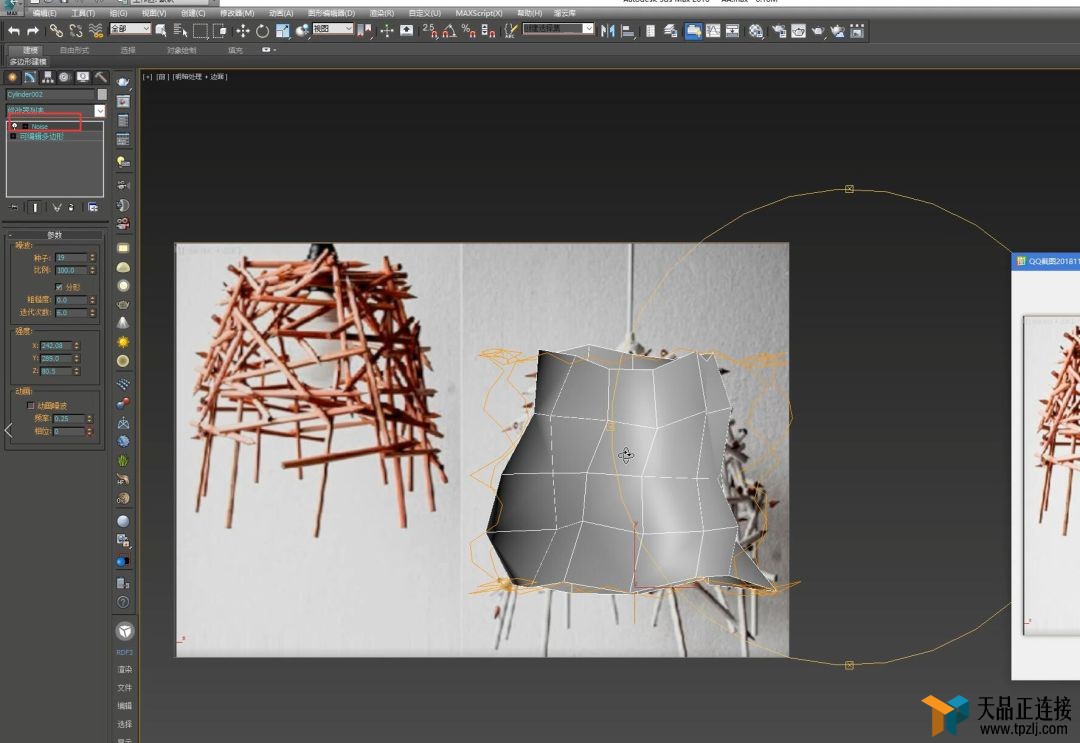Select the Select and Link chain tool
The height and width of the screenshot is (743, 1080).
pos(56,30)
